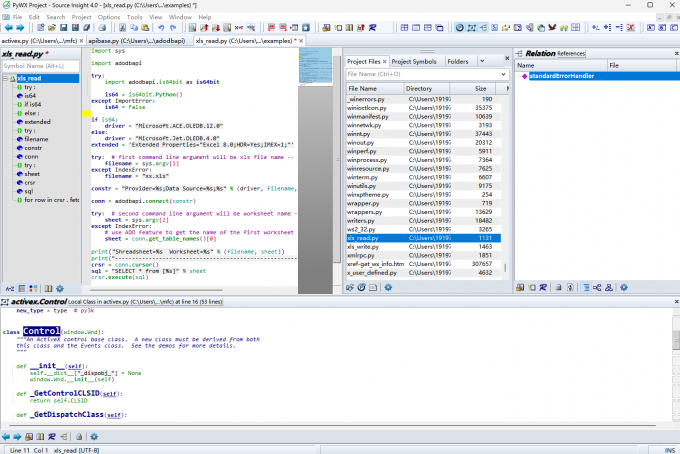The width and height of the screenshot is (680, 454).
Task: Click the red X toolbar icon
Action: 631,28
